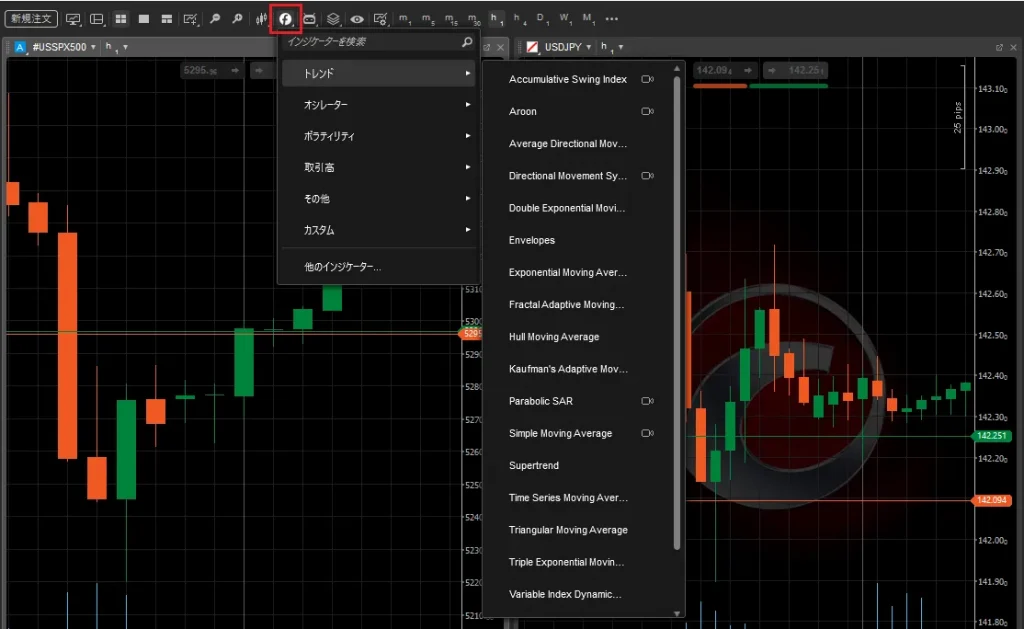Open the 取引高 indicator submenu

coord(379,167)
